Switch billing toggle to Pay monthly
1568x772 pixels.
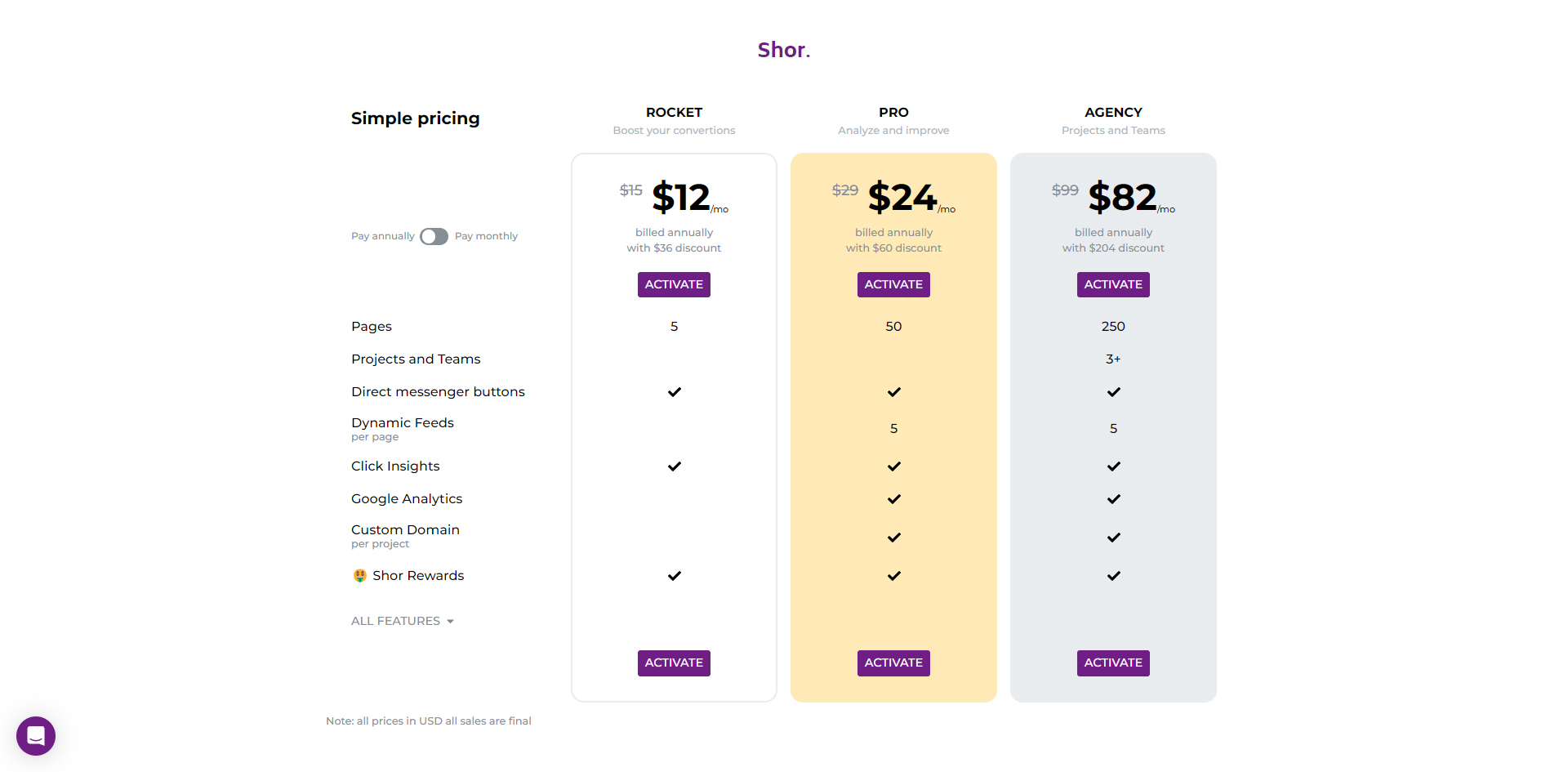click(434, 236)
